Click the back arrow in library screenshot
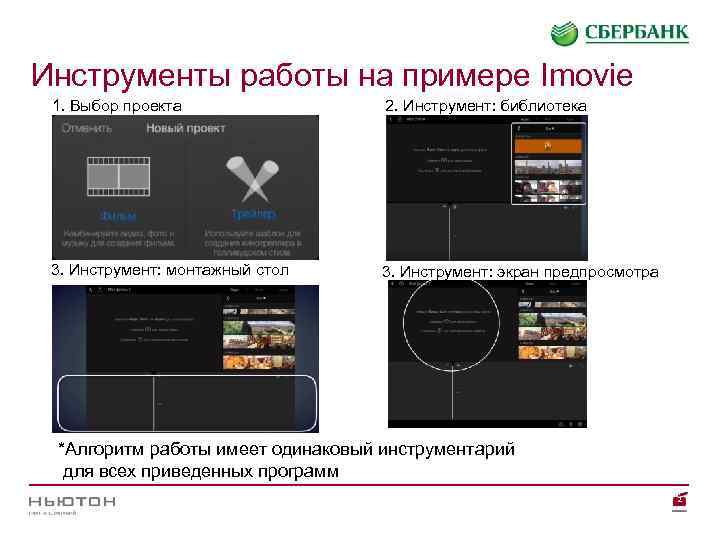Viewport: 720px width, 540px height. pyautogui.click(x=391, y=119)
